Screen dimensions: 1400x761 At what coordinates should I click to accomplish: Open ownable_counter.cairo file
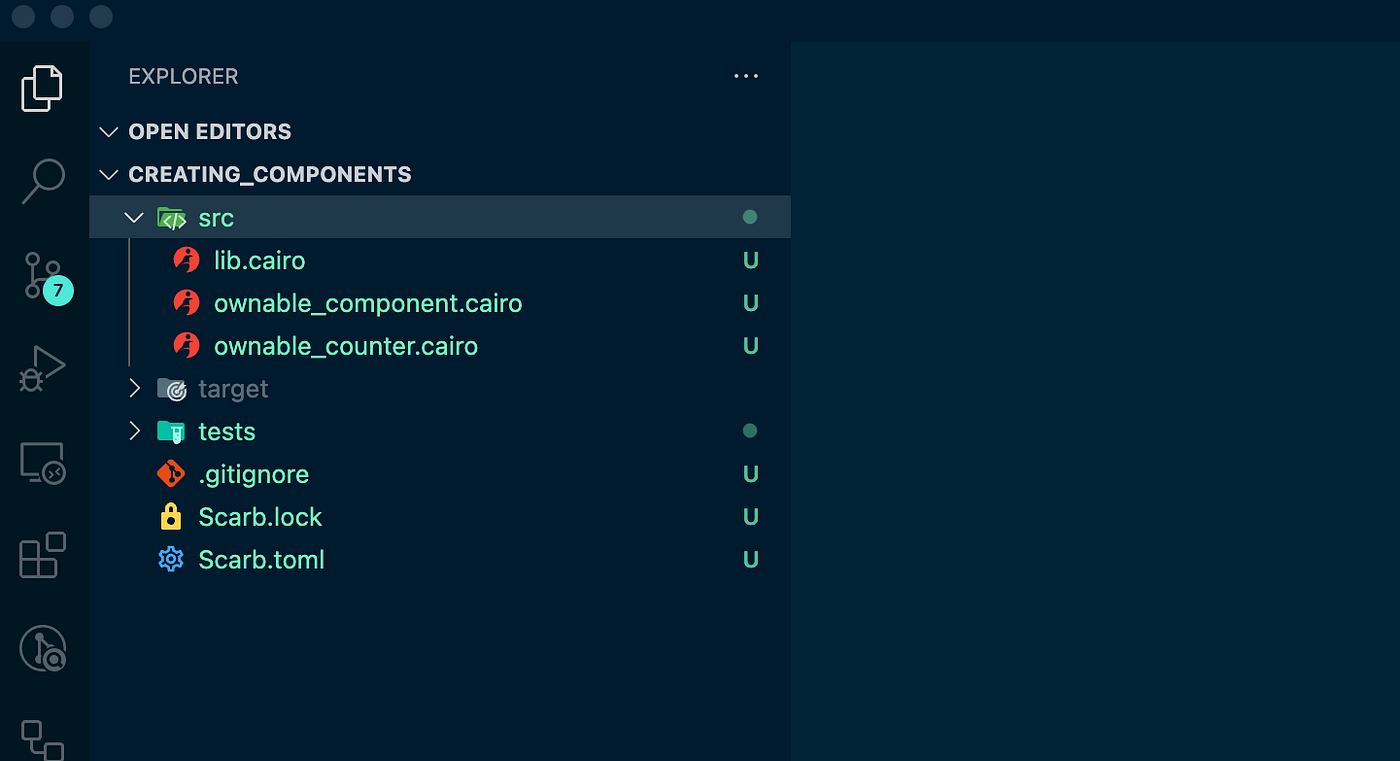(345, 346)
